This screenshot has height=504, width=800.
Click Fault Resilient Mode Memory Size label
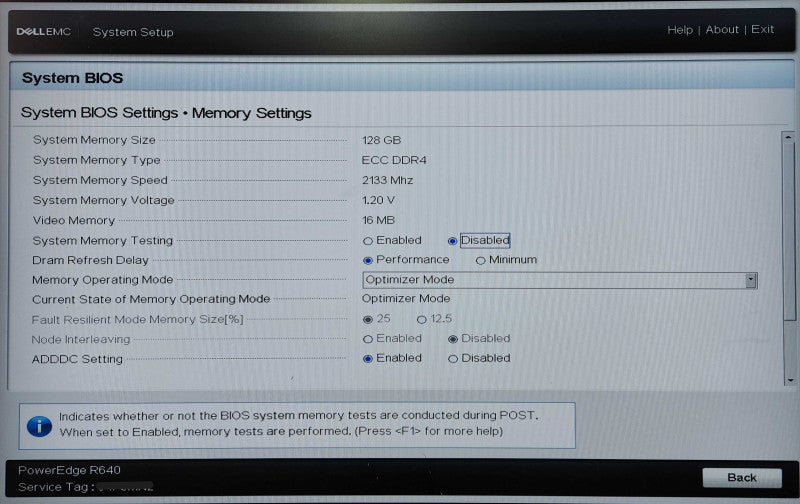(138, 320)
